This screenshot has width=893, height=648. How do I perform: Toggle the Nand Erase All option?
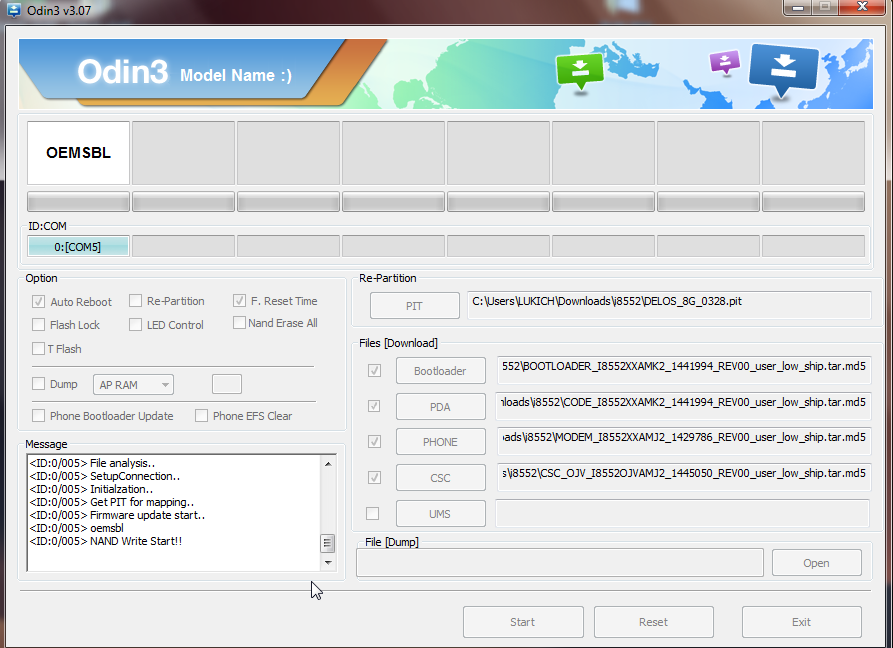240,323
